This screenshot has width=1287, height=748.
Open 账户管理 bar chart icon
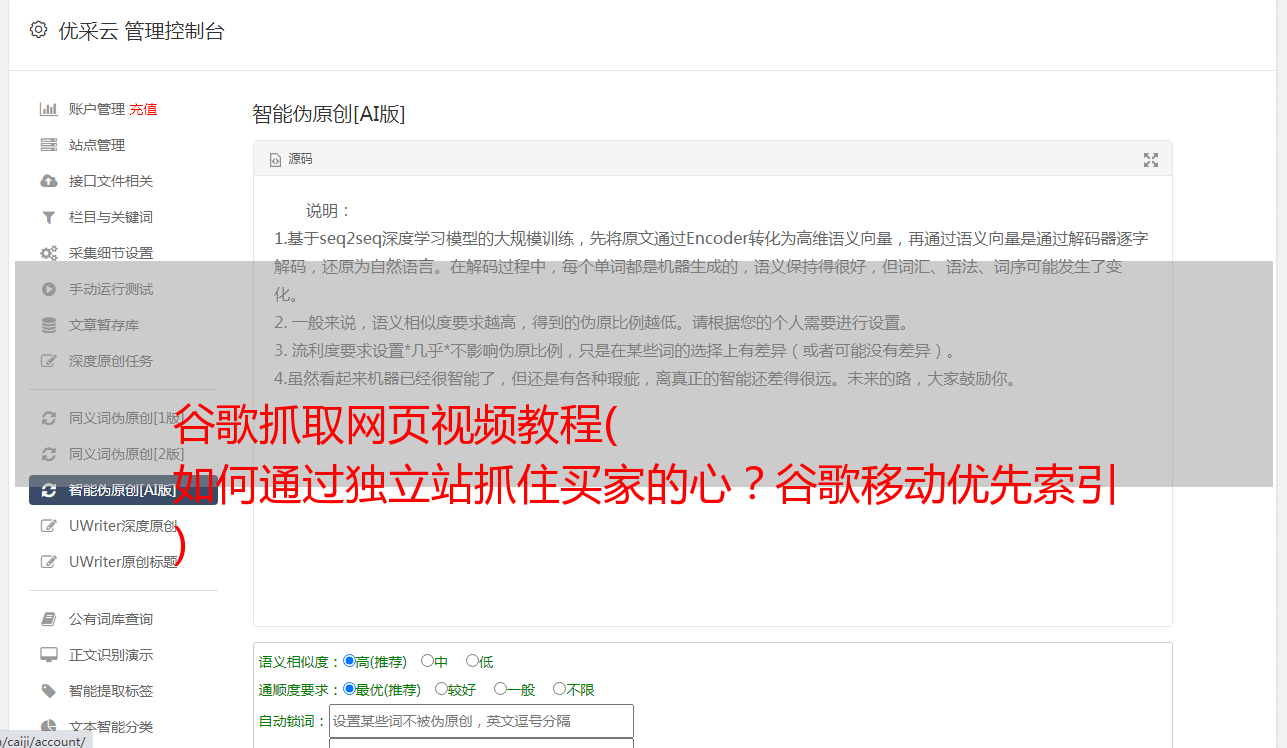48,109
